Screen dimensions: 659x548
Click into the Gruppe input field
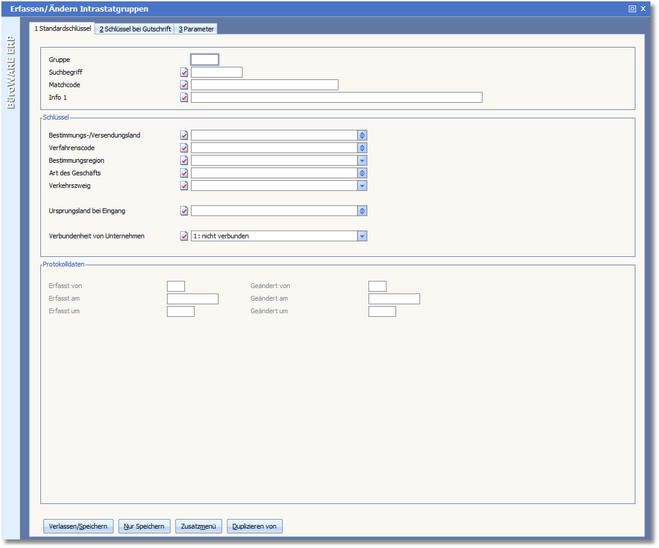(x=204, y=60)
